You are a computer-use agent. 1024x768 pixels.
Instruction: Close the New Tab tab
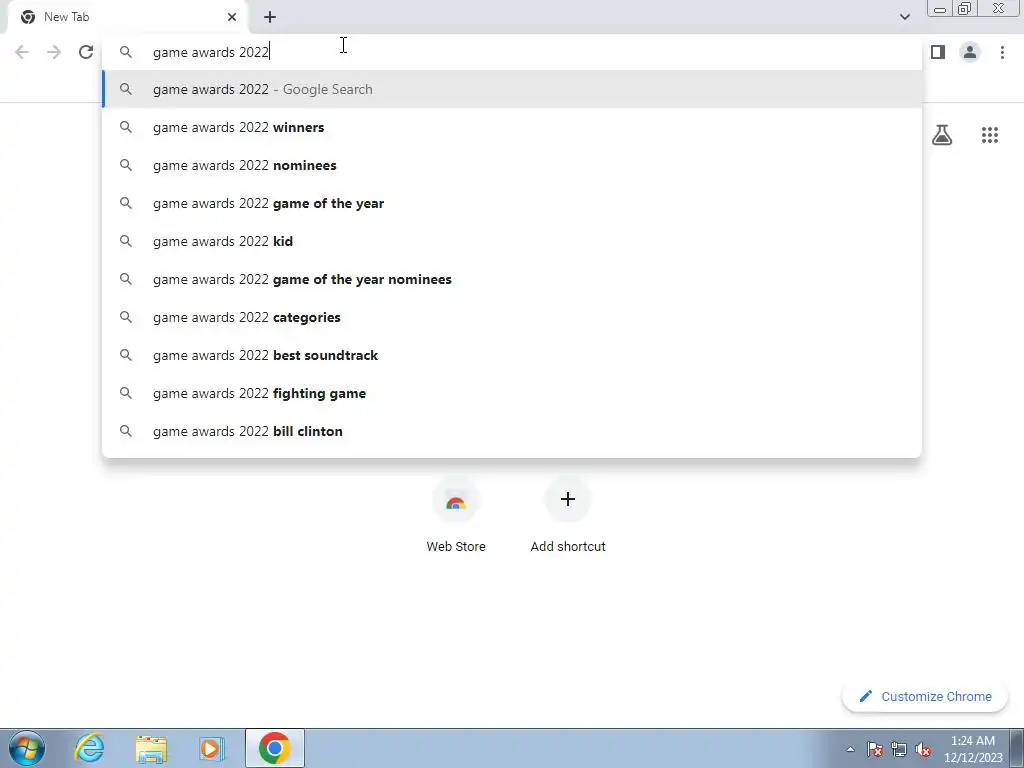pyautogui.click(x=232, y=17)
